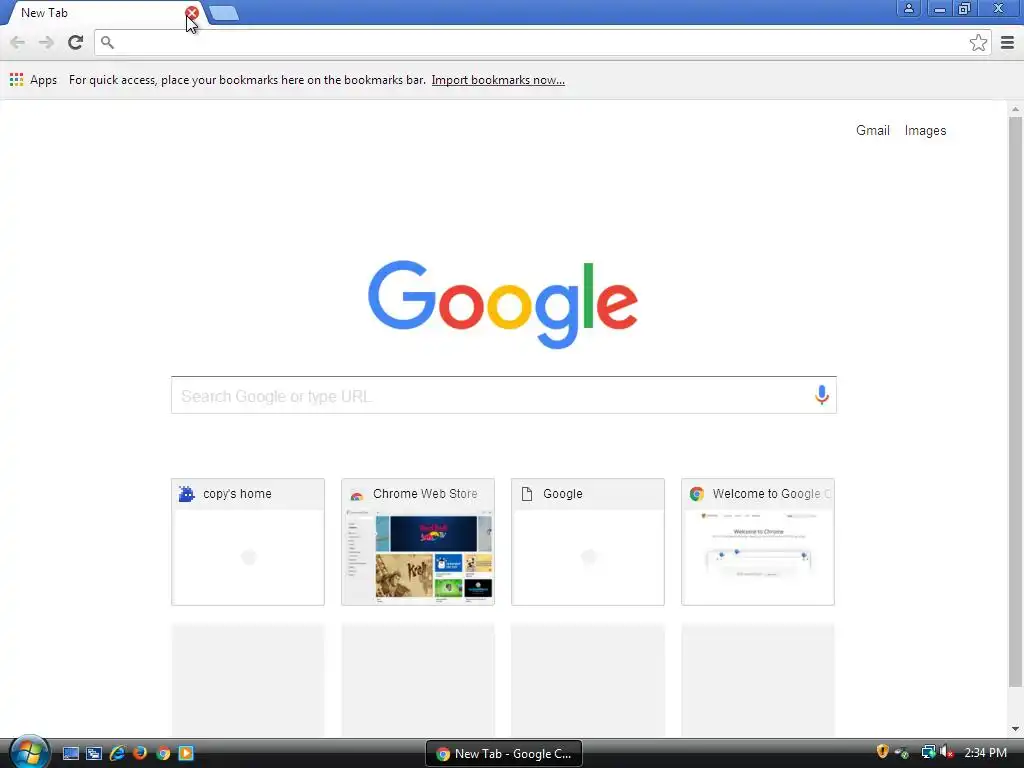Launch Chrome from the quick launch

[x=163, y=753]
